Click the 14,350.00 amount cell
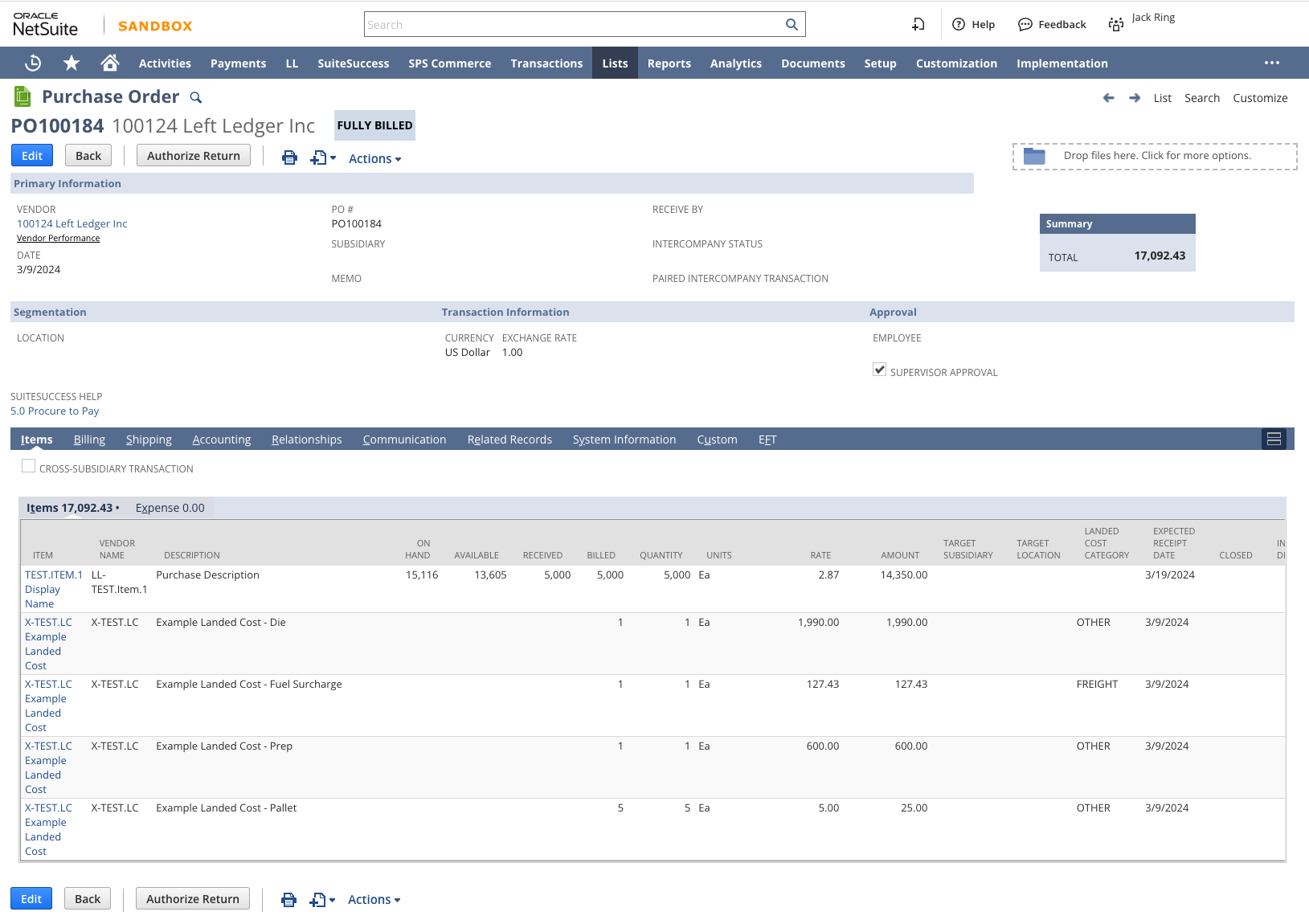Screen dimensions: 1309x924 pos(904,575)
